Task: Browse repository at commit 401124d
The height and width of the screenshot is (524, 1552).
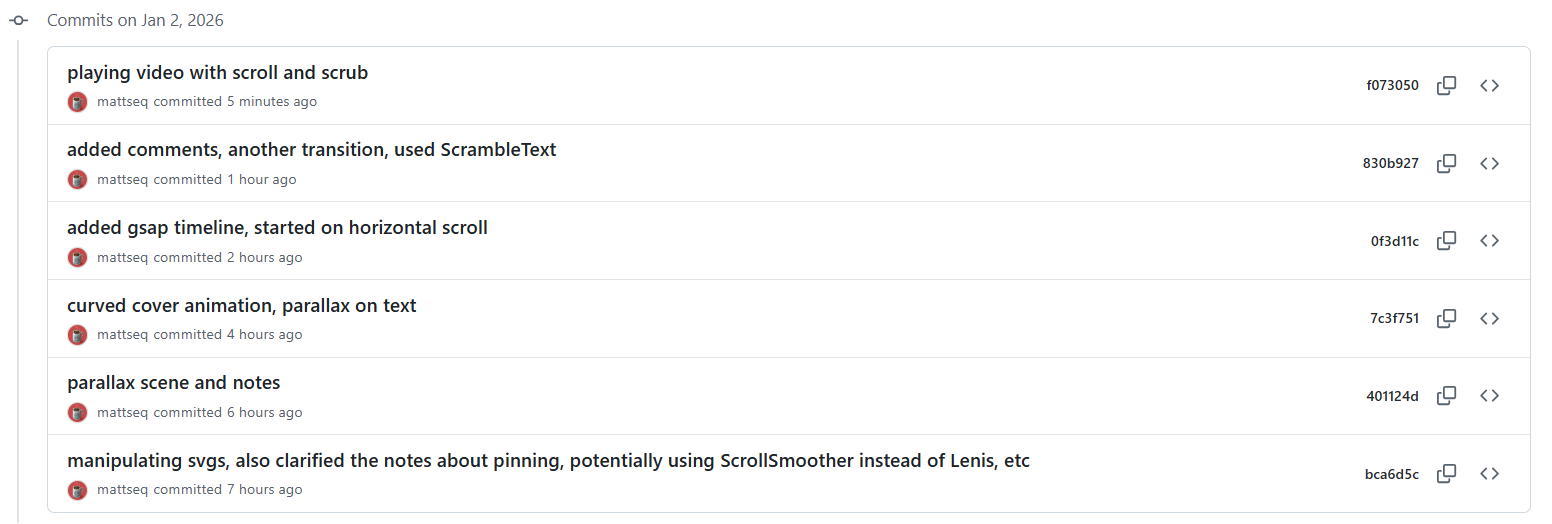Action: pyautogui.click(x=1489, y=396)
